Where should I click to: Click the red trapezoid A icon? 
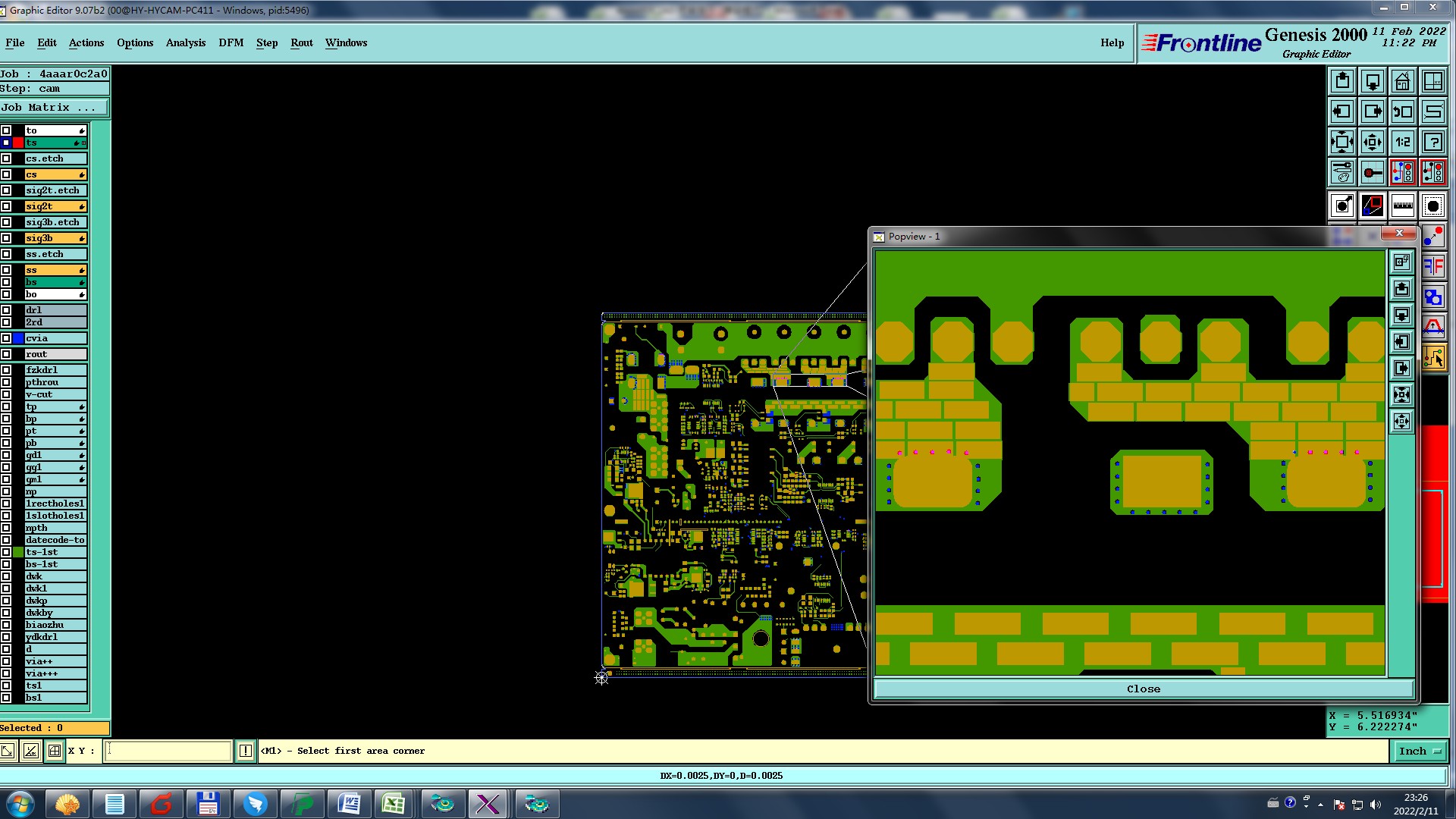coord(1434,327)
